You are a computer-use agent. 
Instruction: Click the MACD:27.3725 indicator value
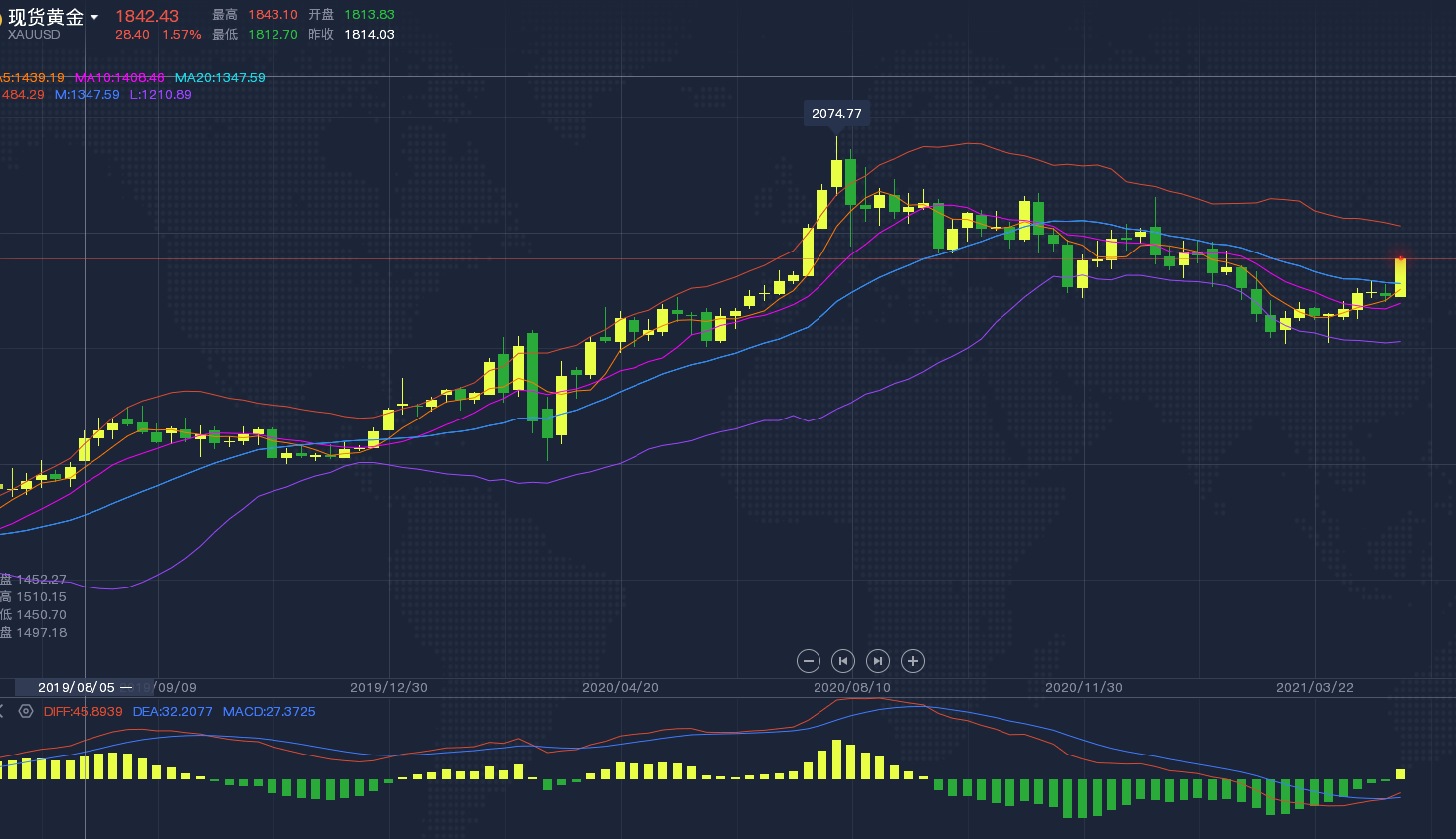pos(269,712)
